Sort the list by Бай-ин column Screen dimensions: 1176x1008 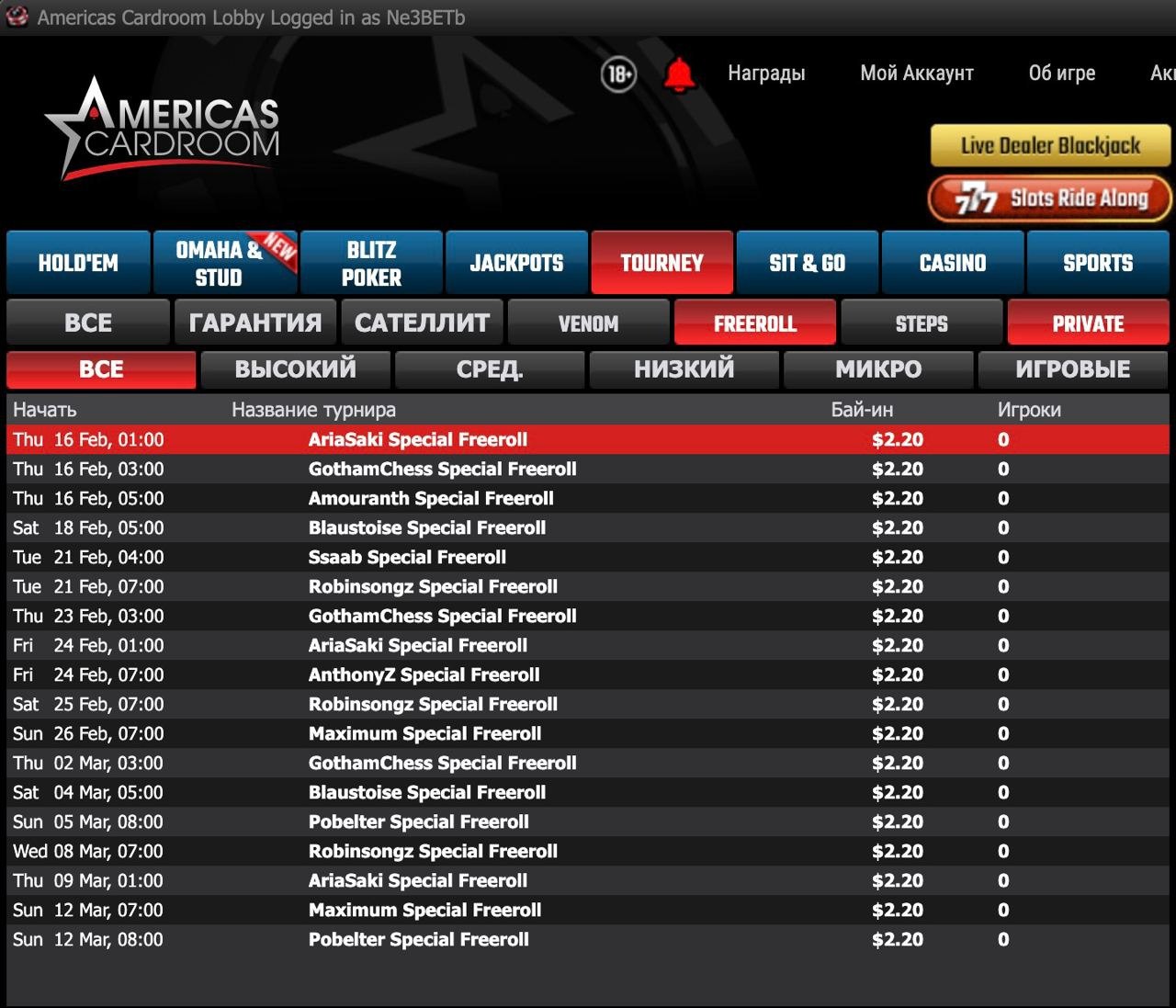pyautogui.click(x=861, y=410)
